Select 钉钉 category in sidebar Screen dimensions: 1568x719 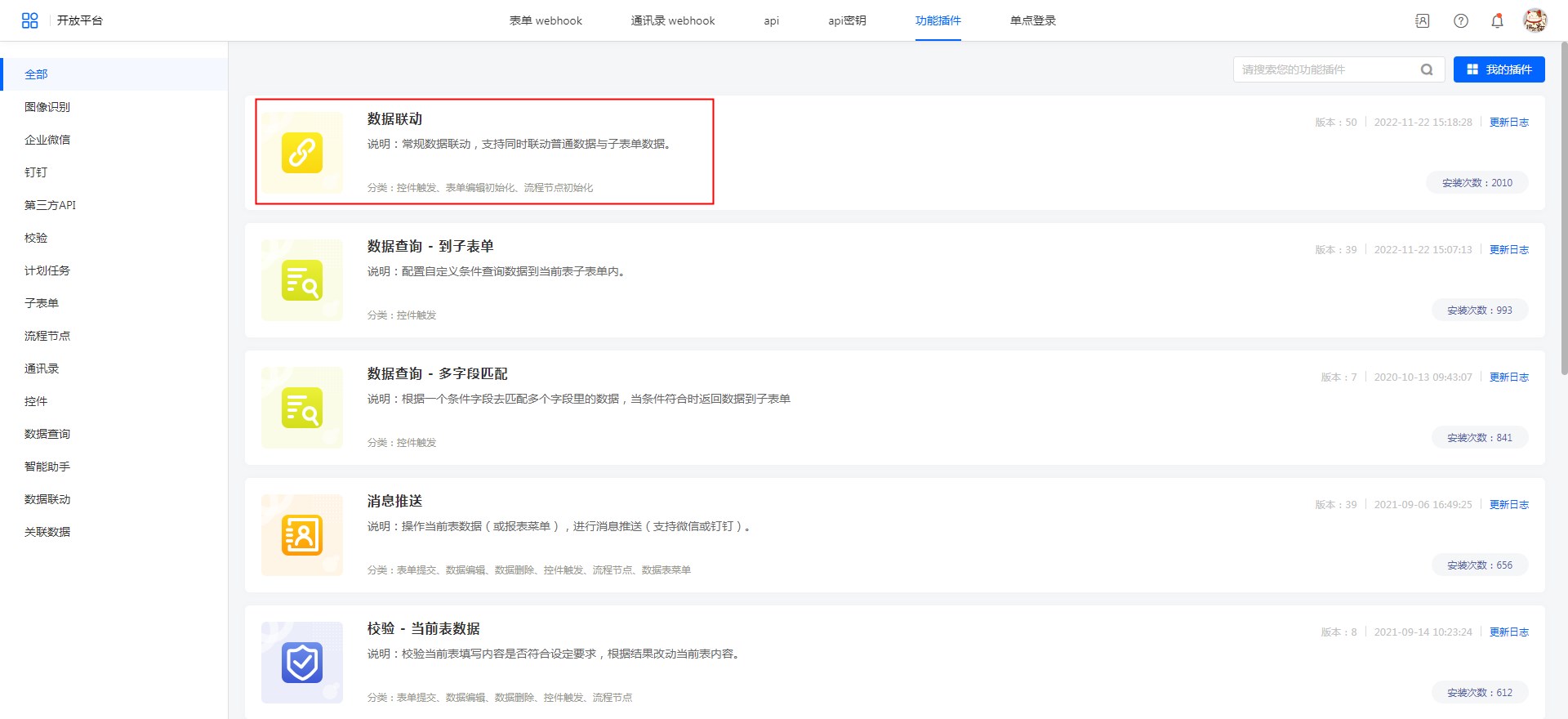(36, 172)
